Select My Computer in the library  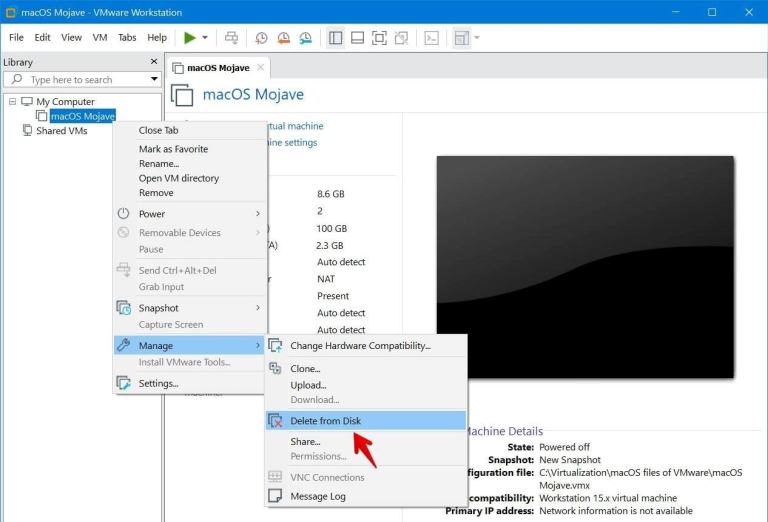65,101
